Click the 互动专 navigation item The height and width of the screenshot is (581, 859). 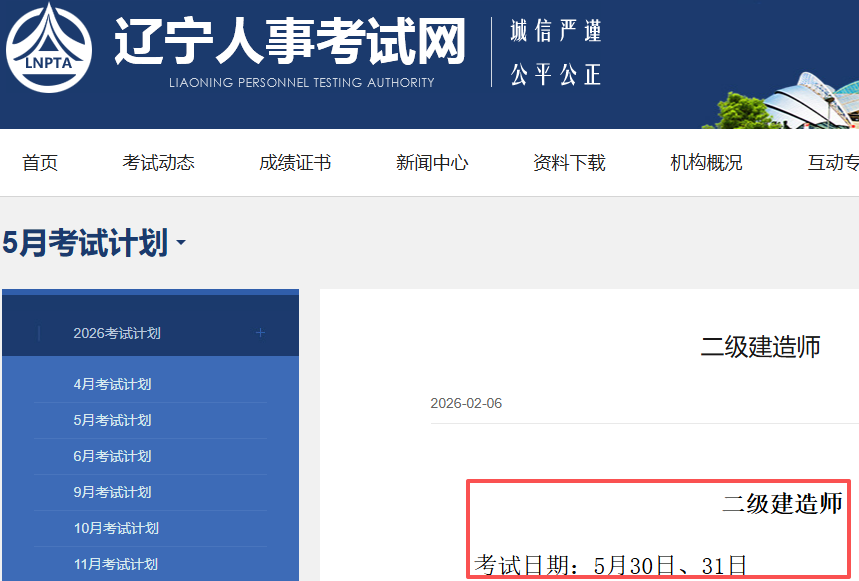point(832,163)
